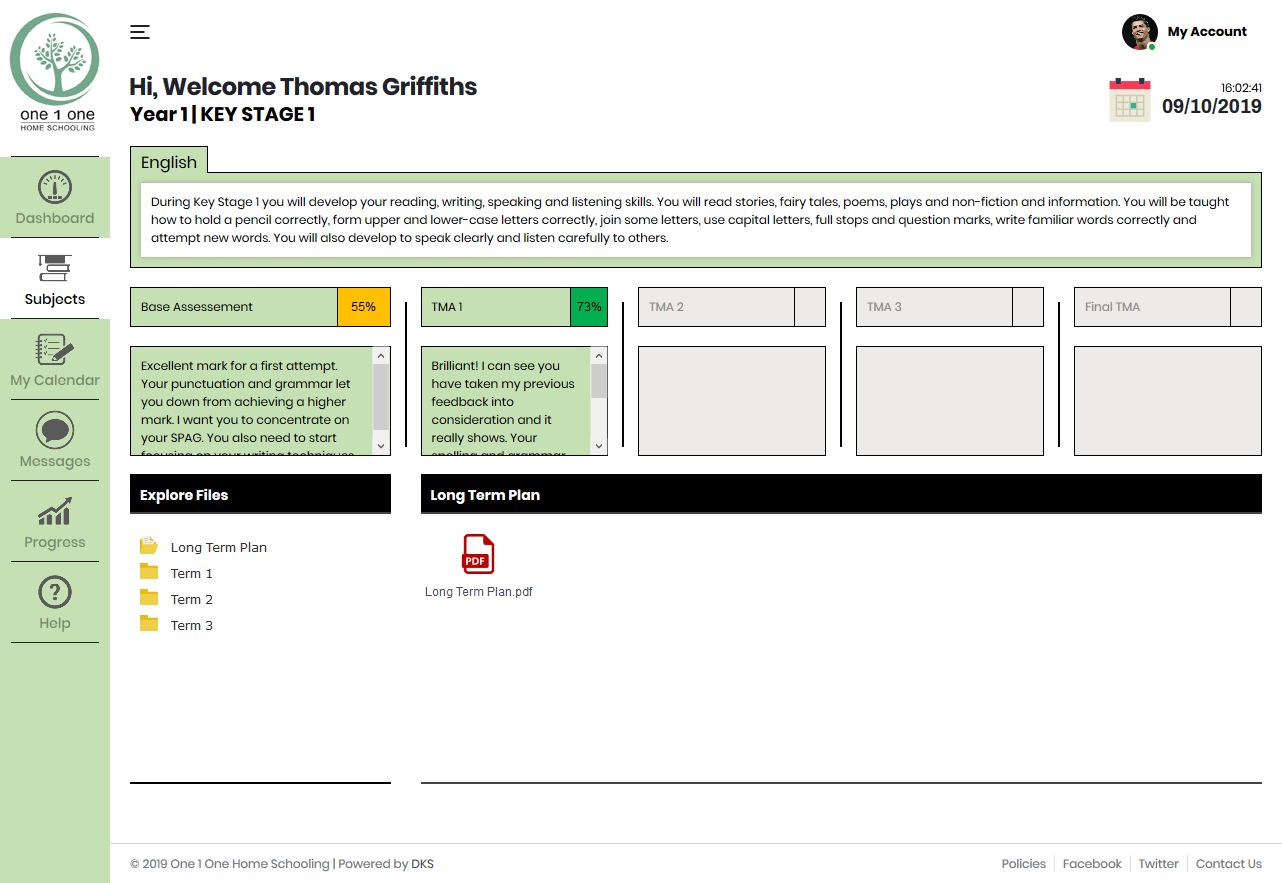Screen dimensions: 1282x883
Task: Click the calendar icon beside the date
Action: 1130,100
